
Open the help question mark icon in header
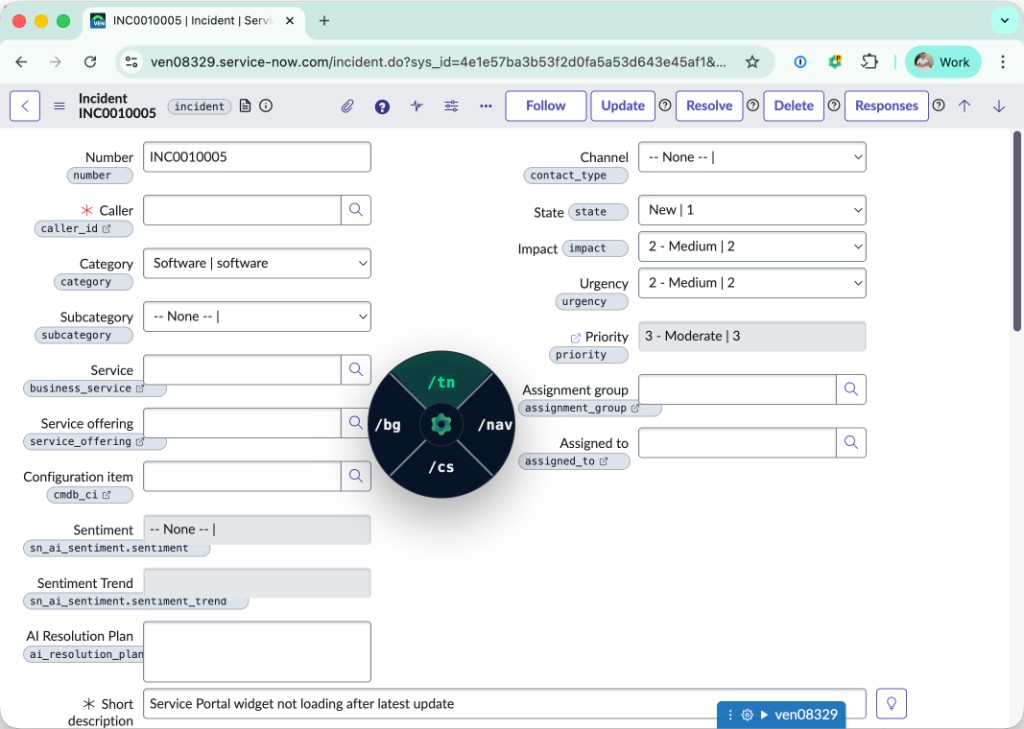[x=381, y=105]
